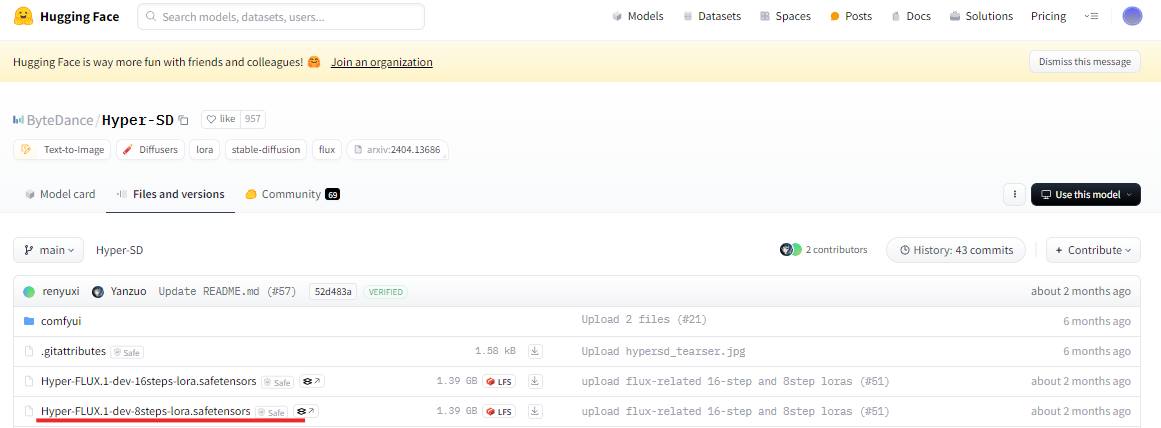The width and height of the screenshot is (1161, 428).
Task: Click LFS badge for 16steps lora file
Action: coord(499,381)
